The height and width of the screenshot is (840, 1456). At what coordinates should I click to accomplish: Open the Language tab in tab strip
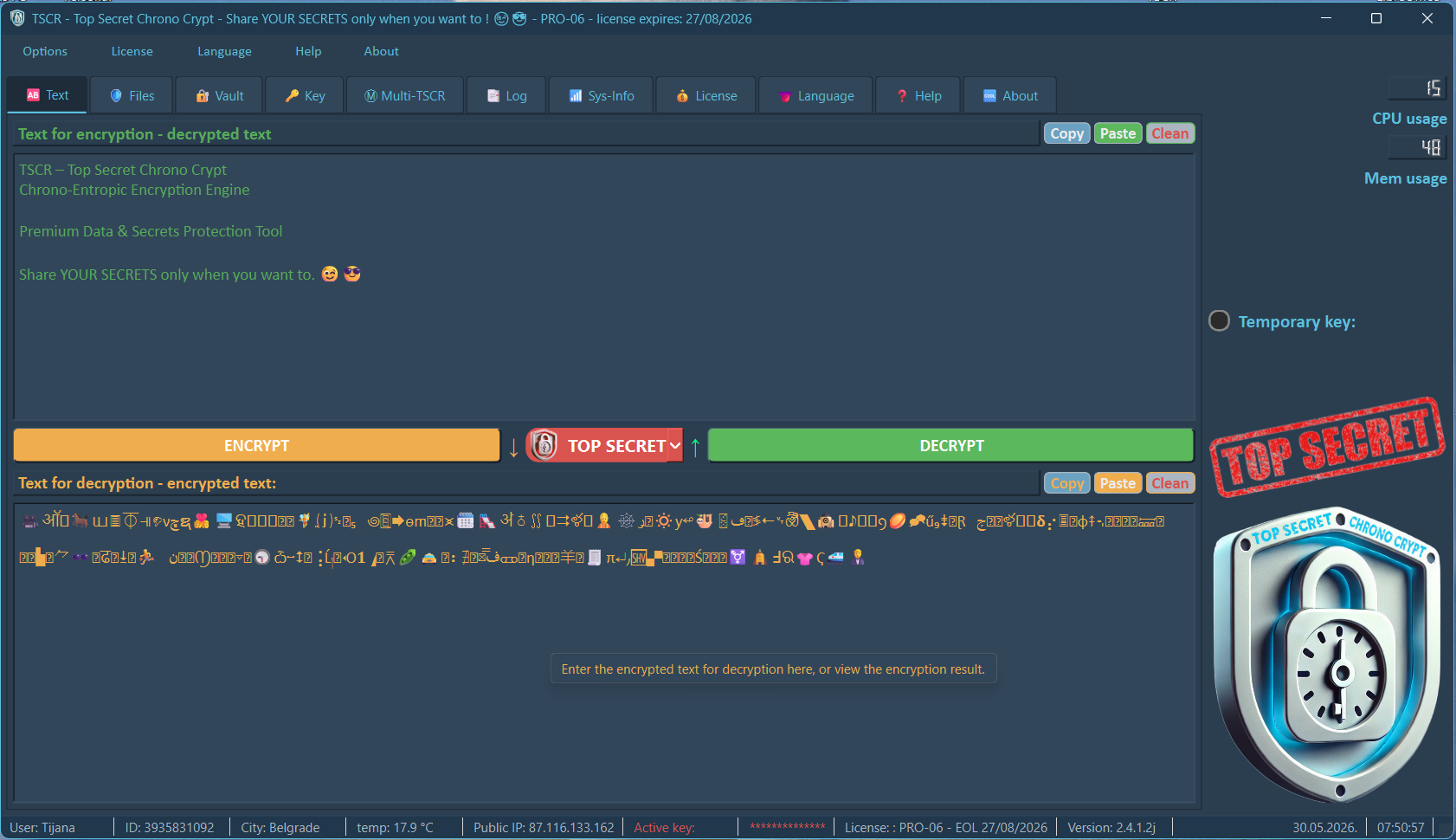pyautogui.click(x=816, y=96)
